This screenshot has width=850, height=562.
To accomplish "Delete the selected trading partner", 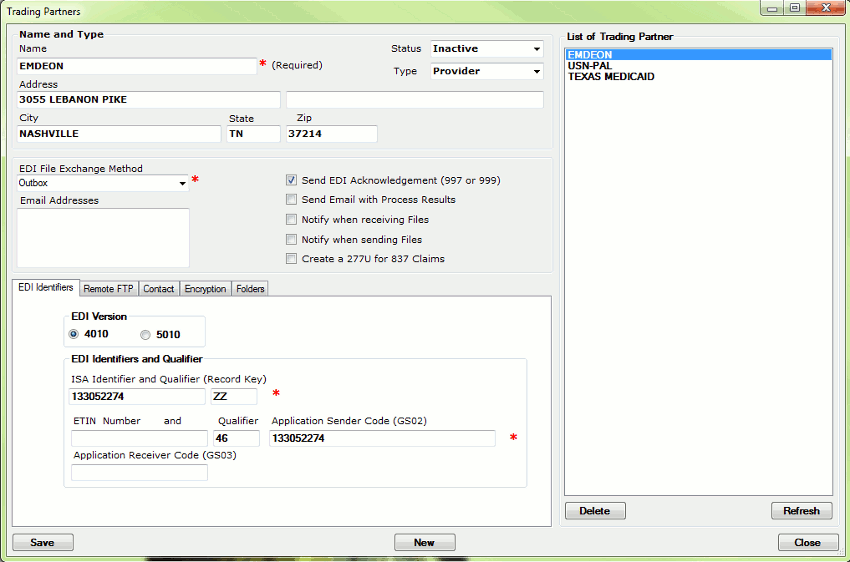I will pyautogui.click(x=594, y=511).
